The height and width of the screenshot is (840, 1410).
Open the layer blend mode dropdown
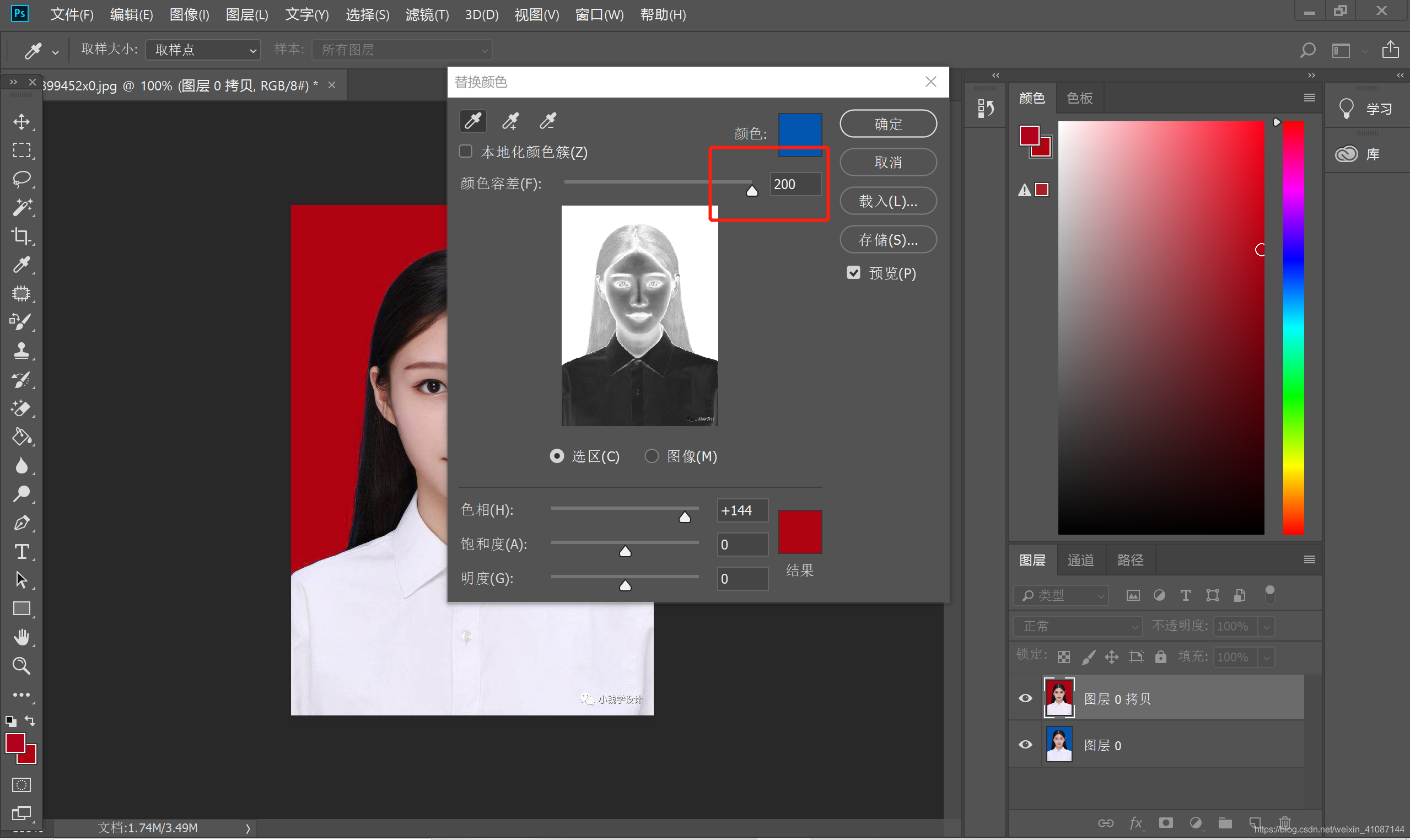click(1078, 627)
